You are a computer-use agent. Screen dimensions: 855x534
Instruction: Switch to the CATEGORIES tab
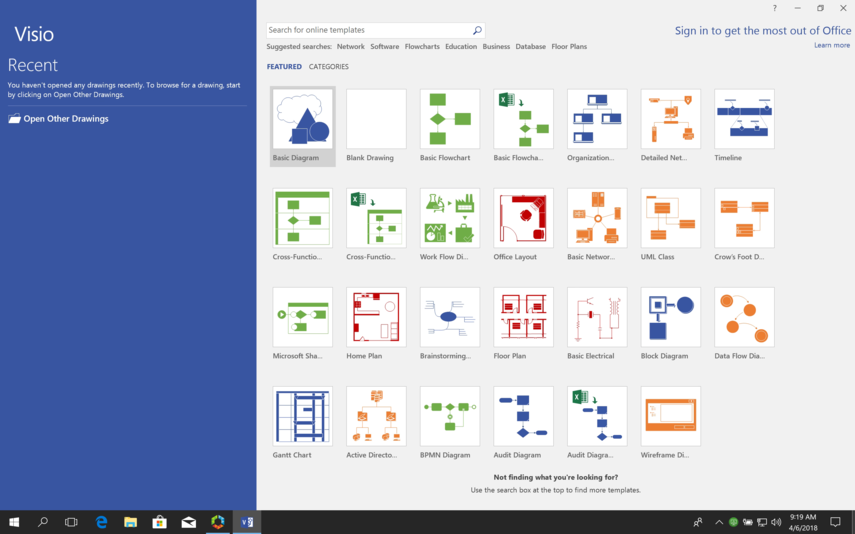[329, 67]
